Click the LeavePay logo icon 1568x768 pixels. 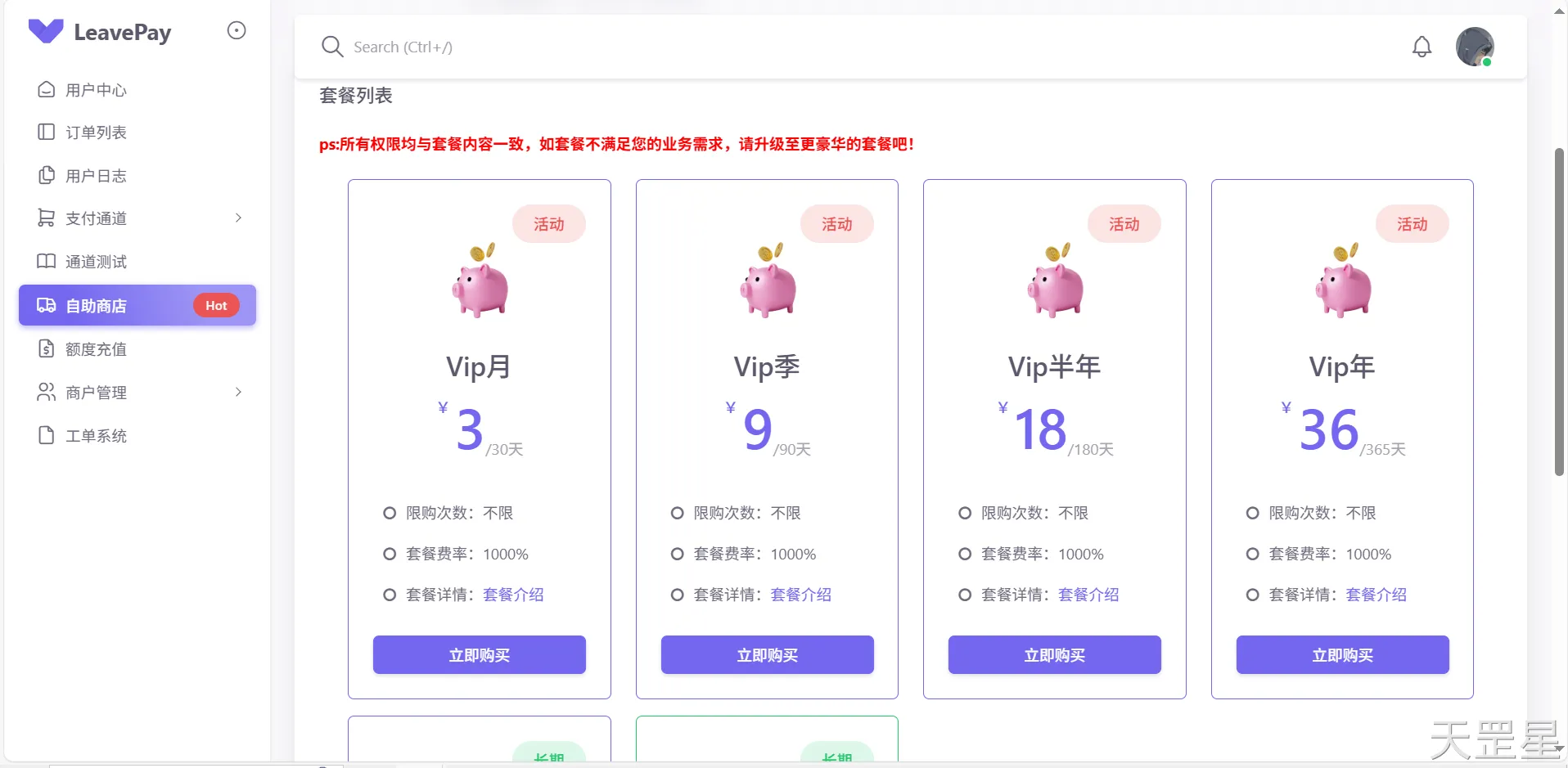click(46, 31)
